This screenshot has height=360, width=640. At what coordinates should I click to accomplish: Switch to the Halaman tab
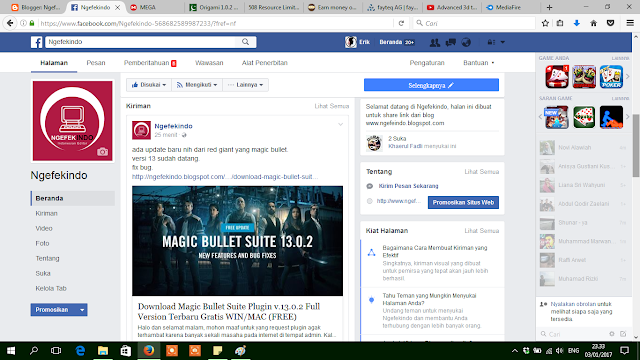[54, 63]
